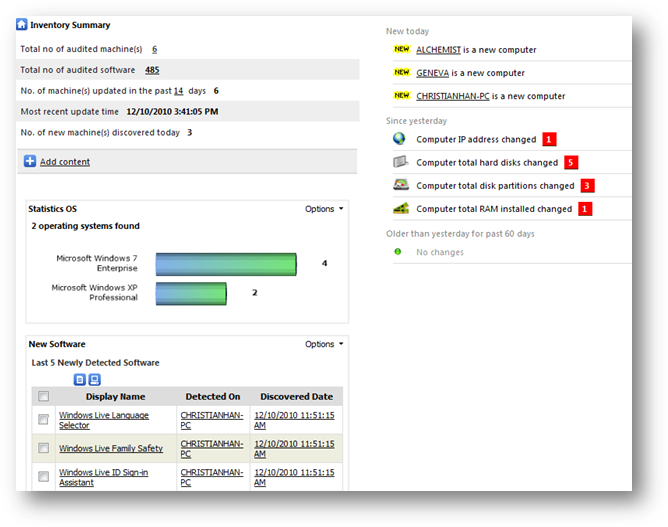This screenshot has height=527, width=668.
Task: Click the 'No changes' text
Action: pos(440,252)
